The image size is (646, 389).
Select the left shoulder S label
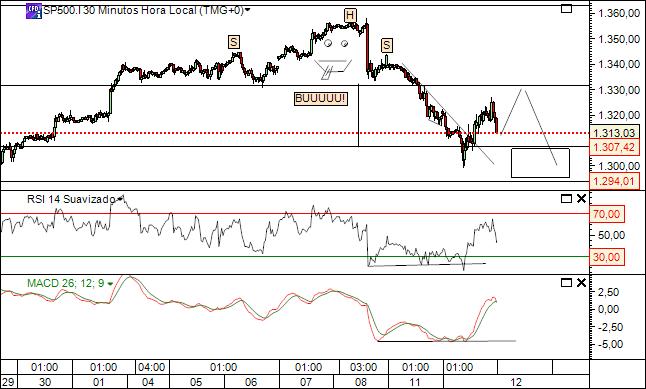(x=234, y=42)
